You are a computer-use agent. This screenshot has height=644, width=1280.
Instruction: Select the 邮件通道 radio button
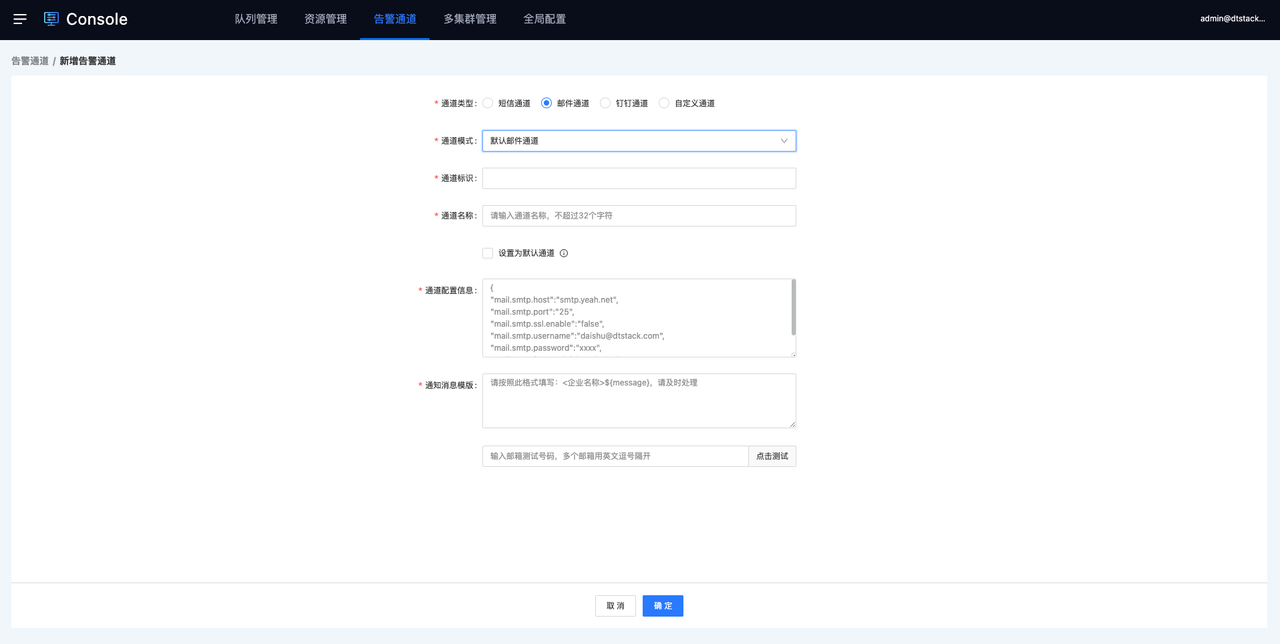547,103
